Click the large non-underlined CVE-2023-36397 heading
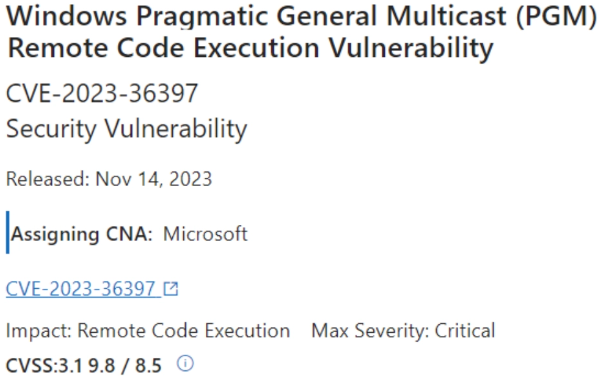This screenshot has height=384, width=606. click(102, 93)
